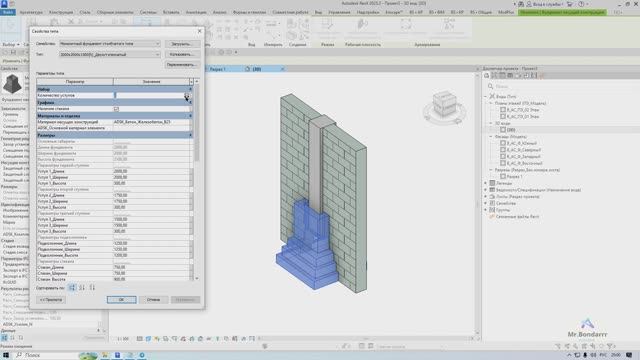Click the family type preview thumbnail

(x=12, y=84)
